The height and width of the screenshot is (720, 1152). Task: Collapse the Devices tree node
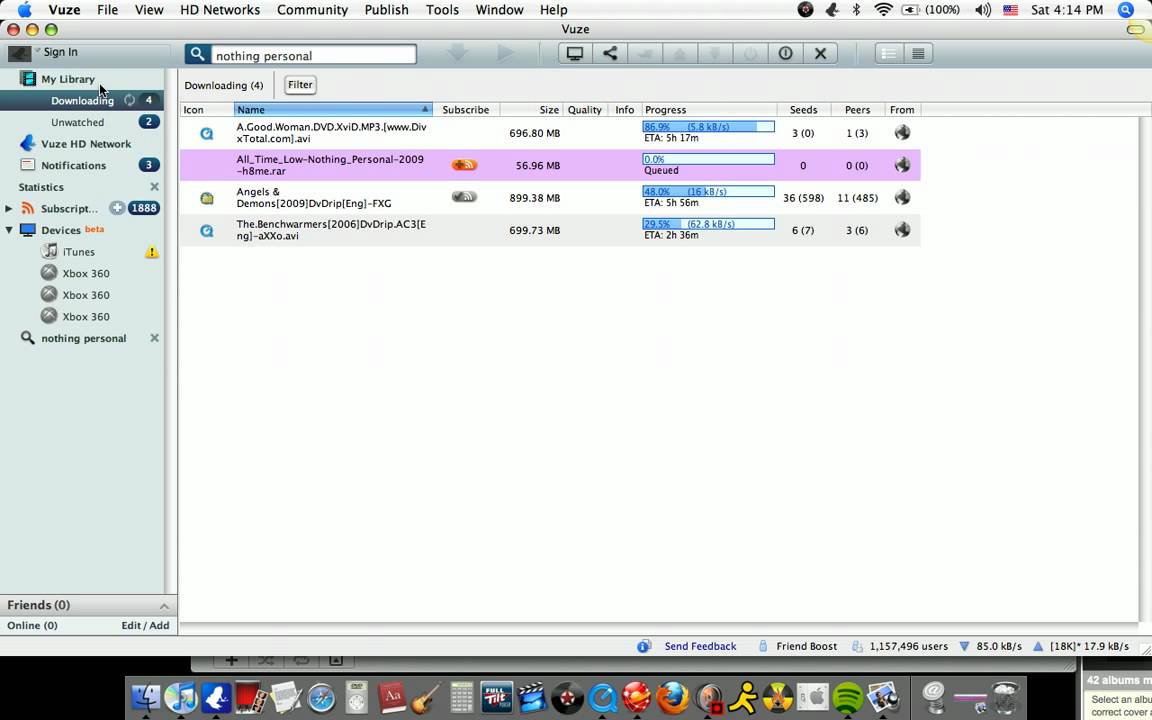pos(9,230)
